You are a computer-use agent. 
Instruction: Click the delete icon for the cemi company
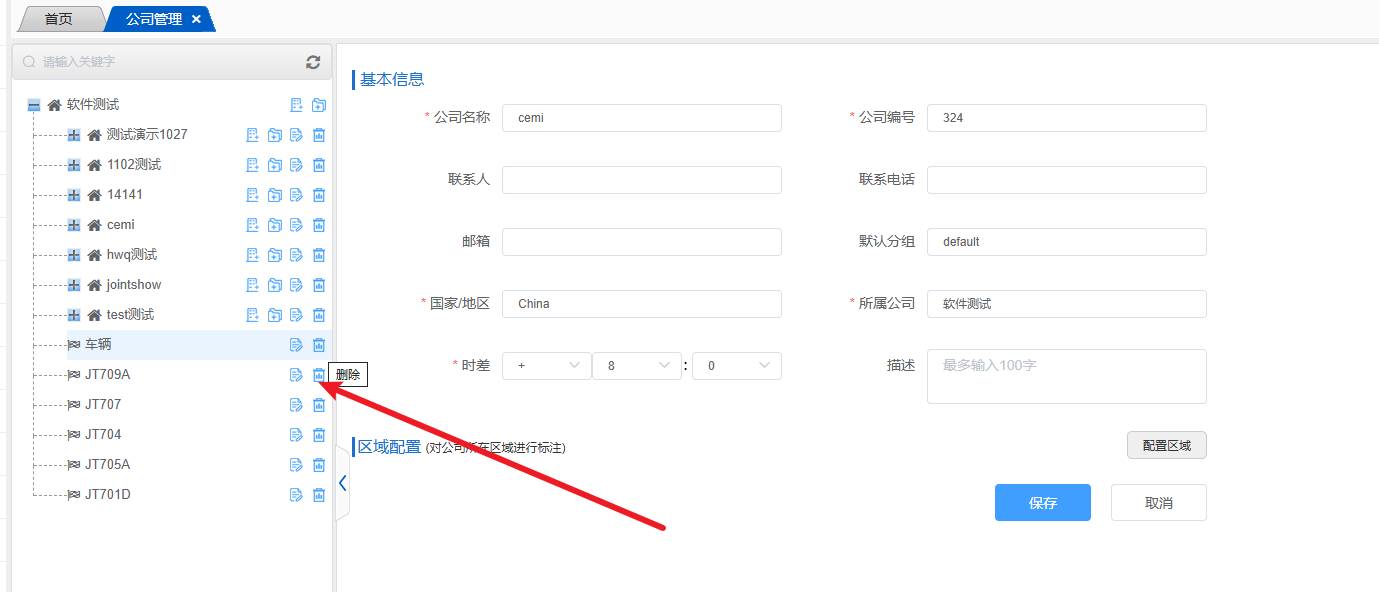(x=319, y=225)
